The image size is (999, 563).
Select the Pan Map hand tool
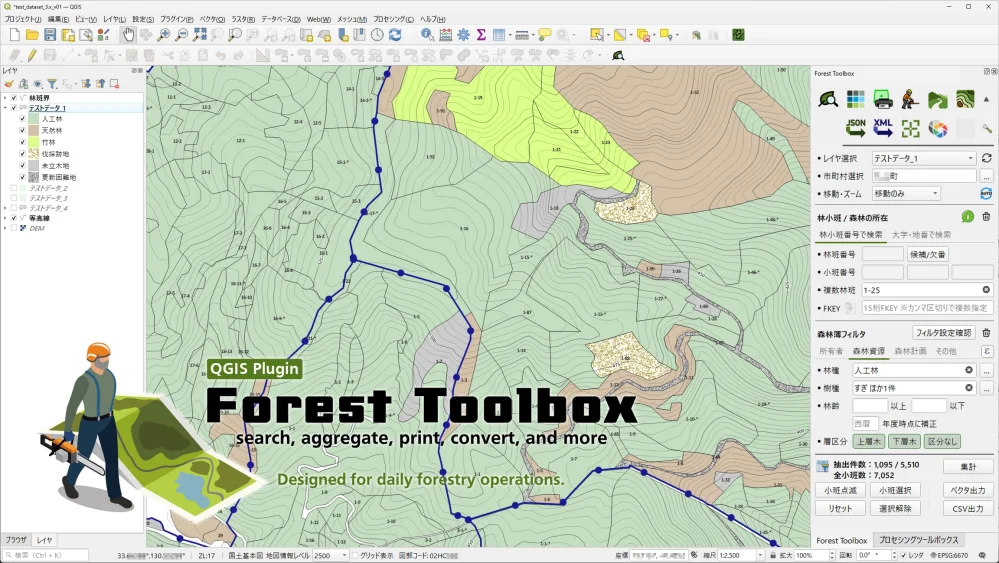(x=129, y=35)
